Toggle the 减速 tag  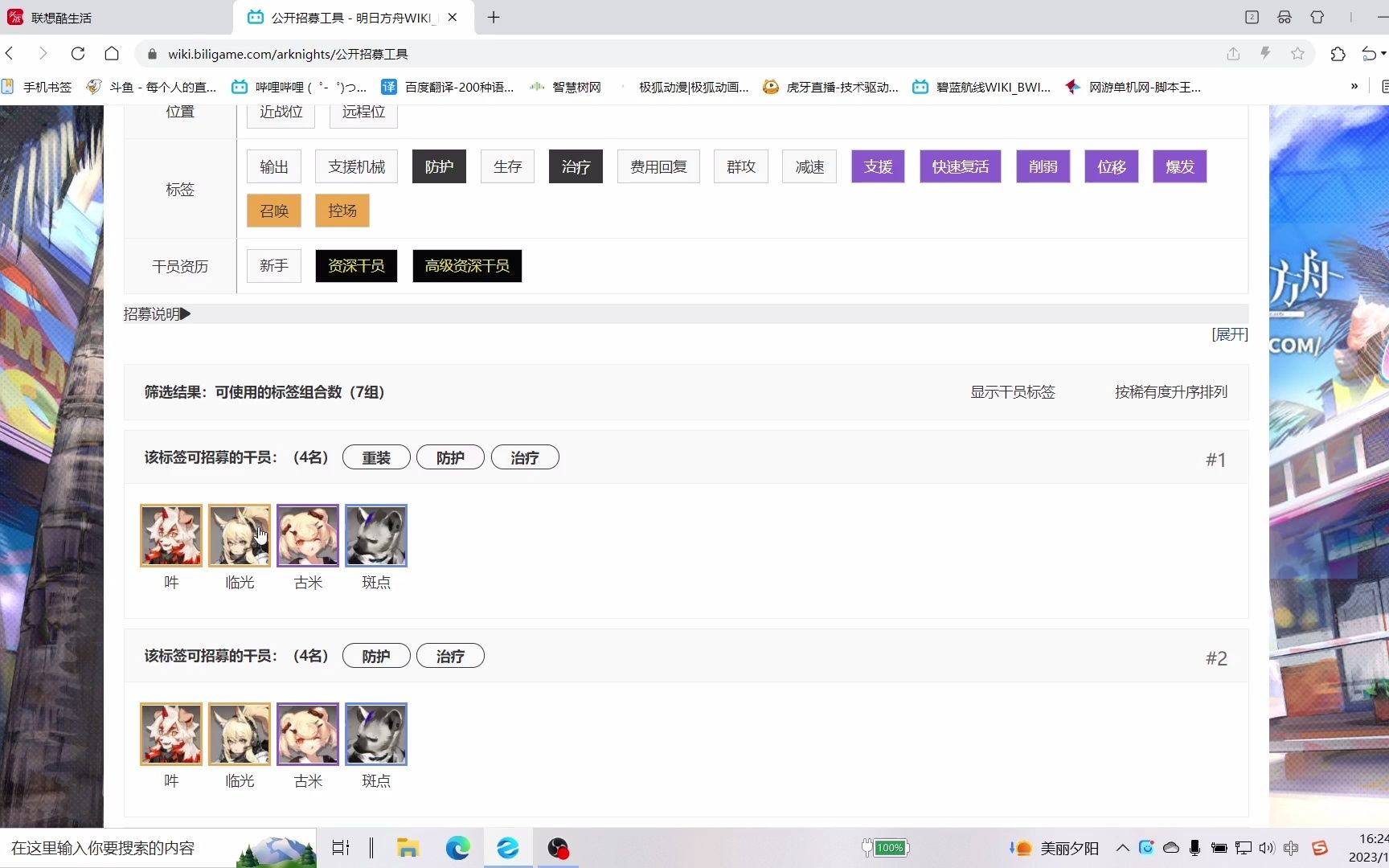(x=809, y=166)
